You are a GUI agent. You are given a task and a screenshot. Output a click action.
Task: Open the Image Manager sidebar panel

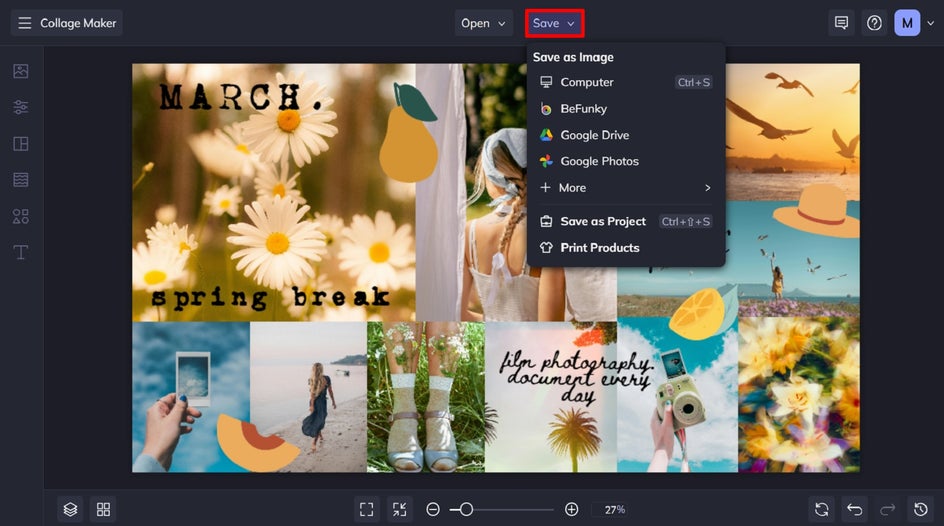20,71
